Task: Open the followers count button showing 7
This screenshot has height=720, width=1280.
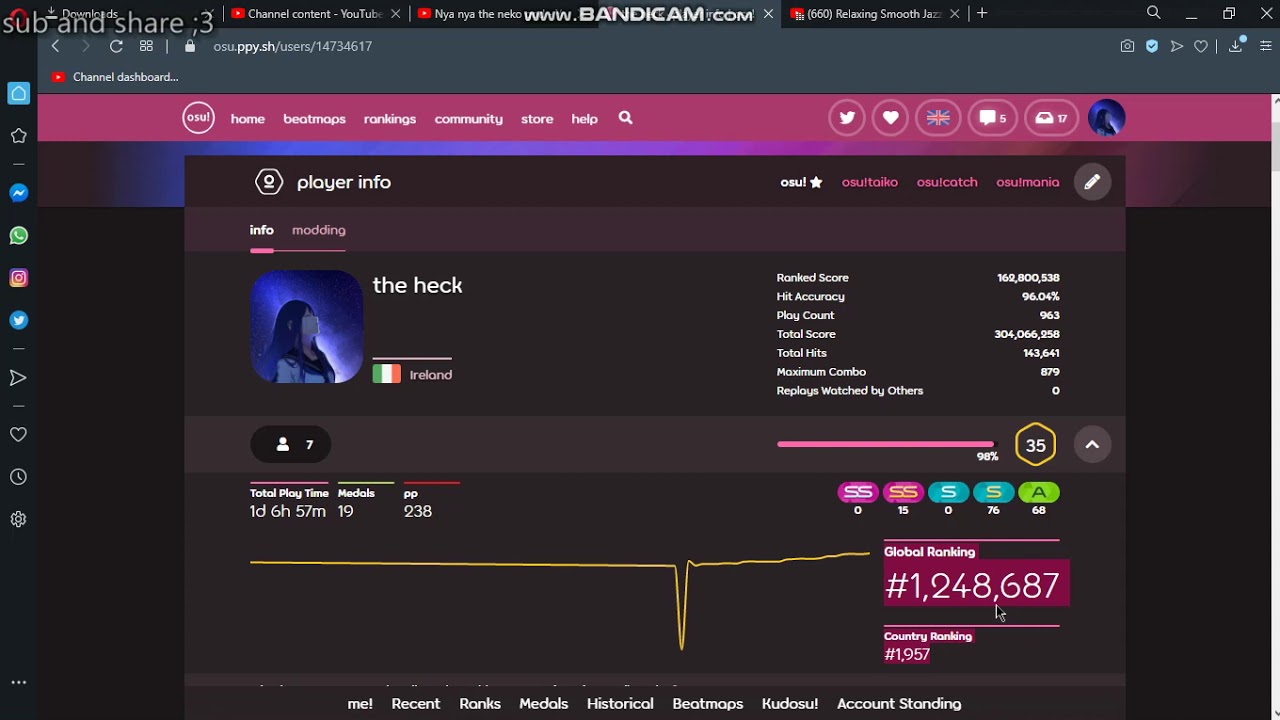Action: tap(290, 444)
